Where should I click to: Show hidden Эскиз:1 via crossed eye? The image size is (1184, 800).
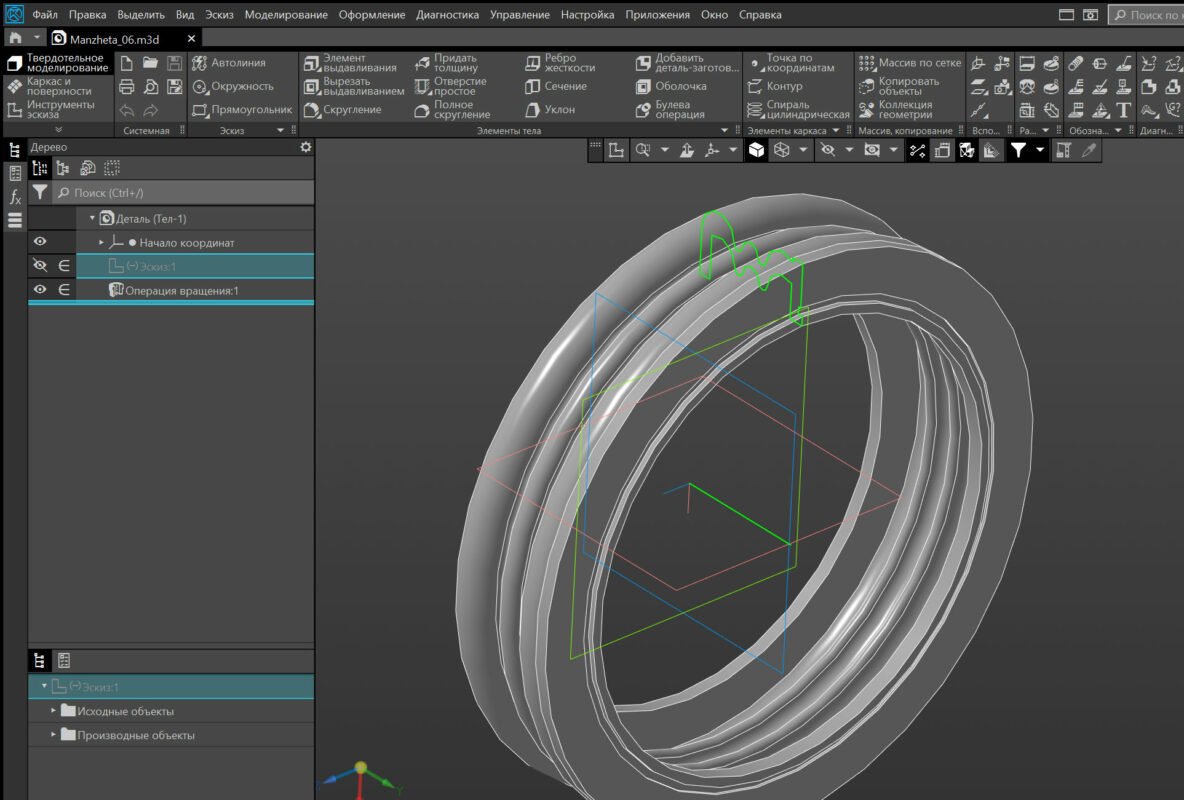tap(40, 266)
